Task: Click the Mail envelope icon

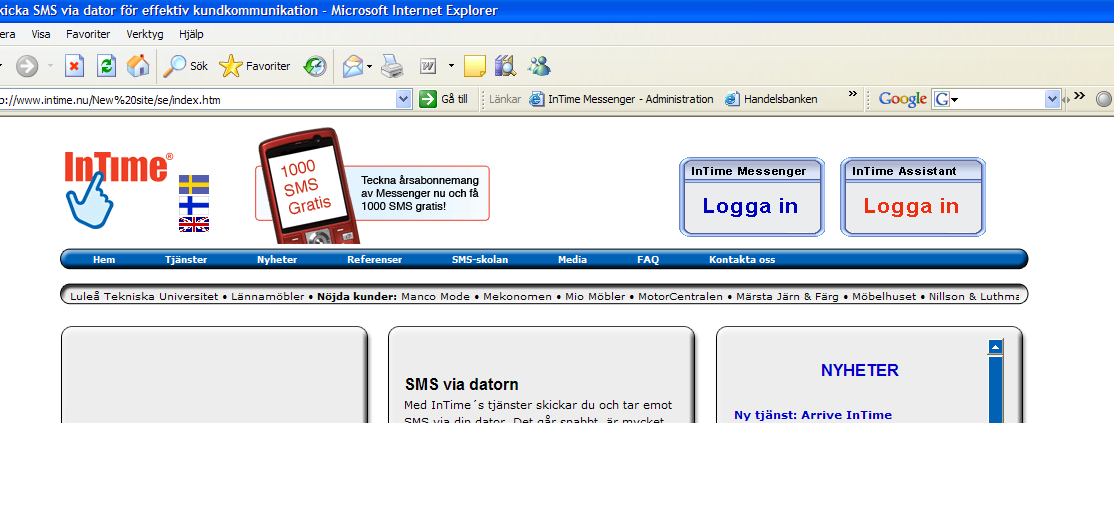Action: 353,66
